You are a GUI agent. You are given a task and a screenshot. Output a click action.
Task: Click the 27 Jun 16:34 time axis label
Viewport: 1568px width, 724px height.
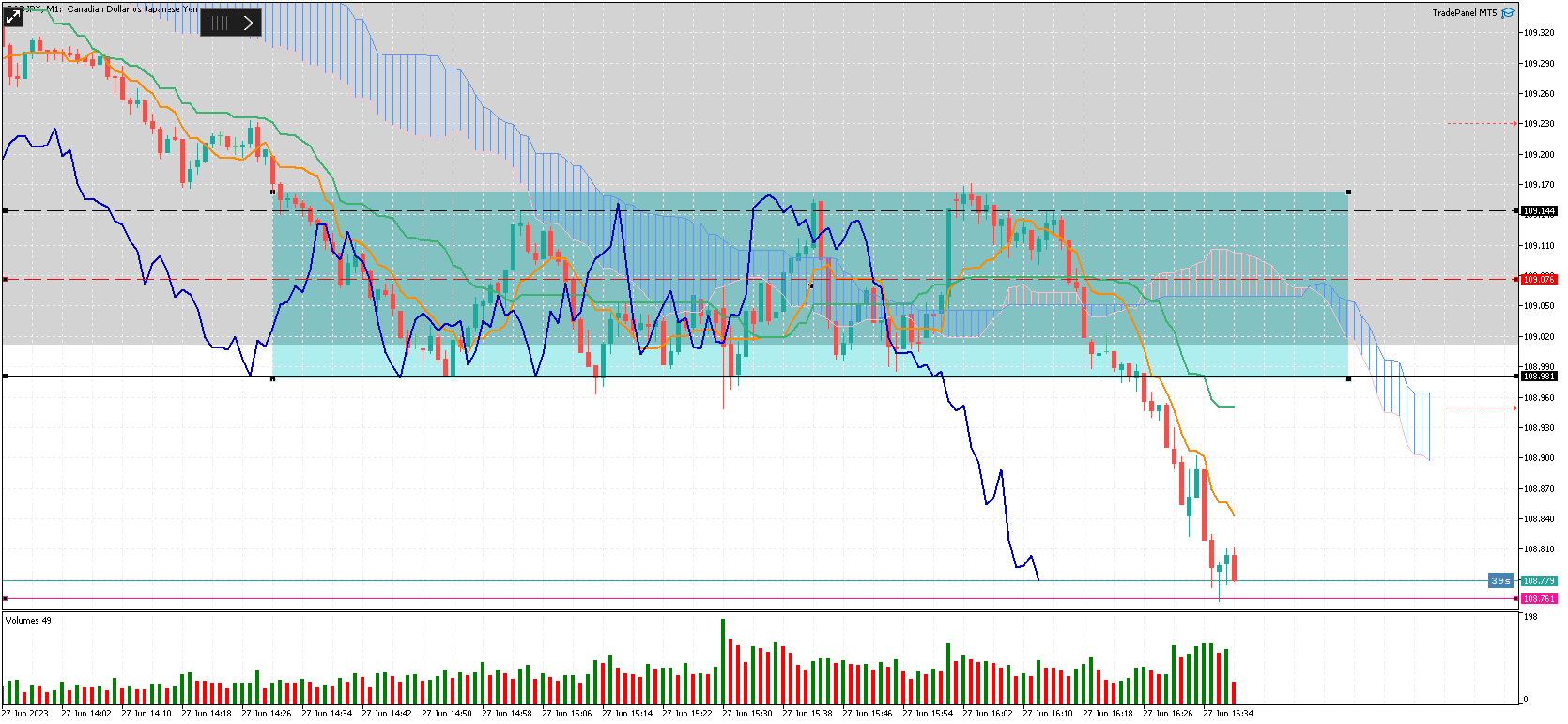click(x=1228, y=714)
